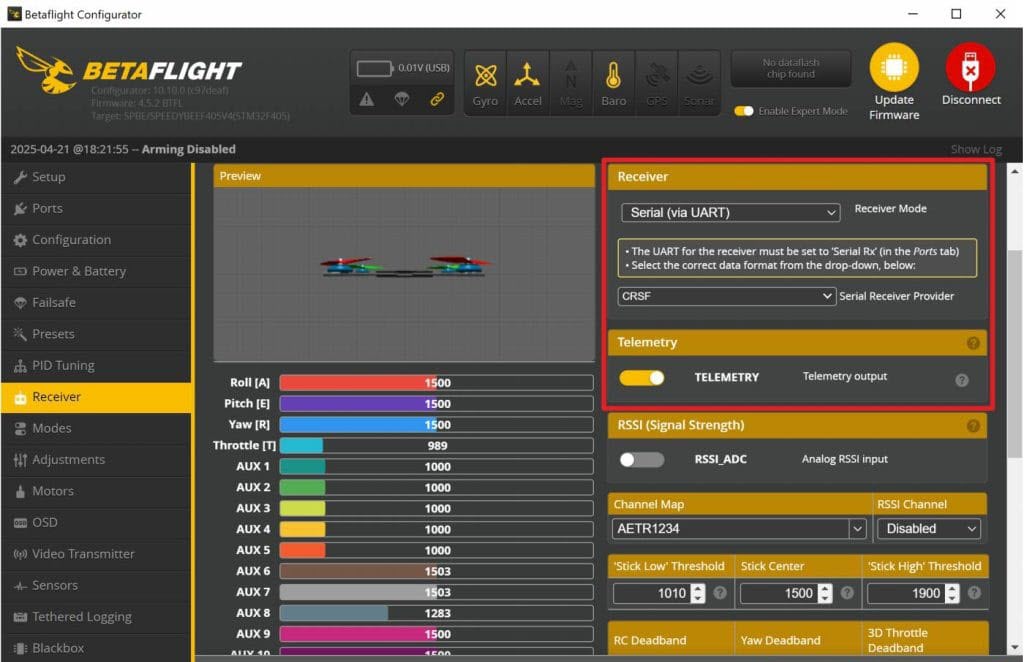The height and width of the screenshot is (662, 1026).
Task: Open the Motors tab
Action: [x=96, y=491]
